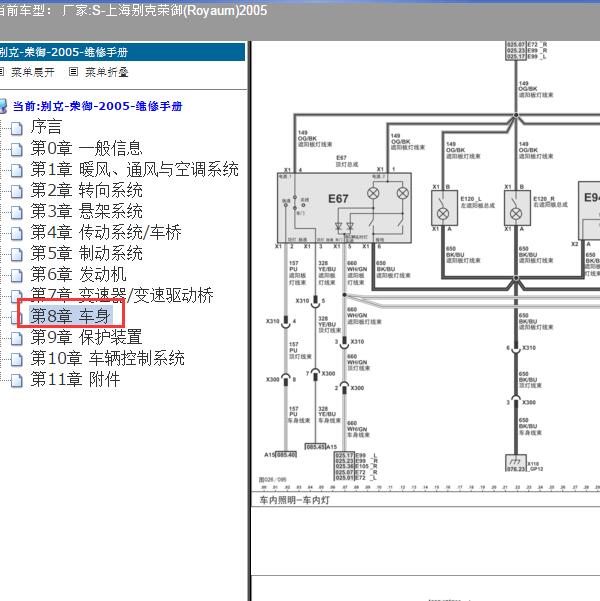Screen dimensions: 600x601
Task: Click the E67 module in the wiring diagram
Action: point(344,208)
